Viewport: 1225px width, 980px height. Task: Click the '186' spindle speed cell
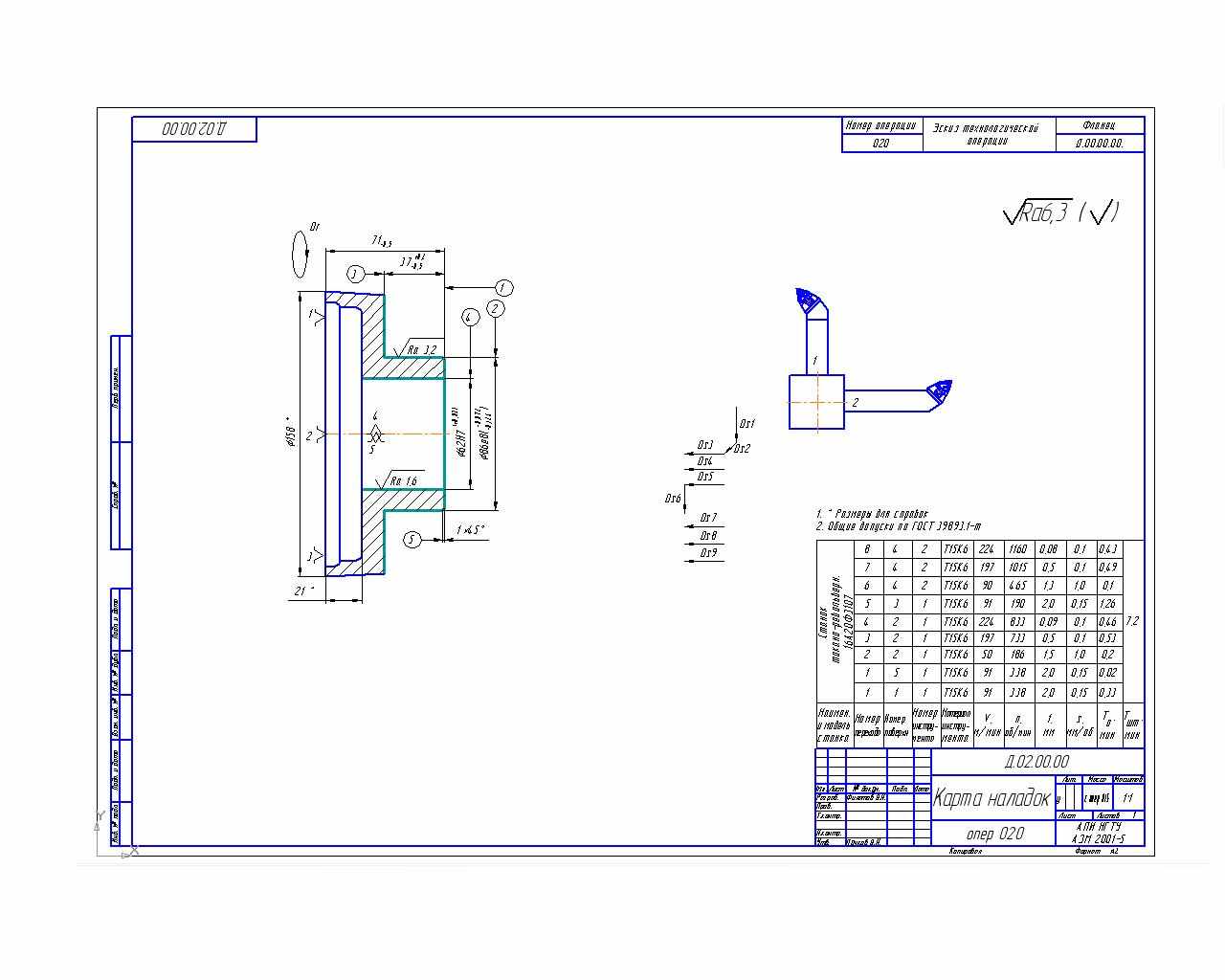click(1017, 656)
